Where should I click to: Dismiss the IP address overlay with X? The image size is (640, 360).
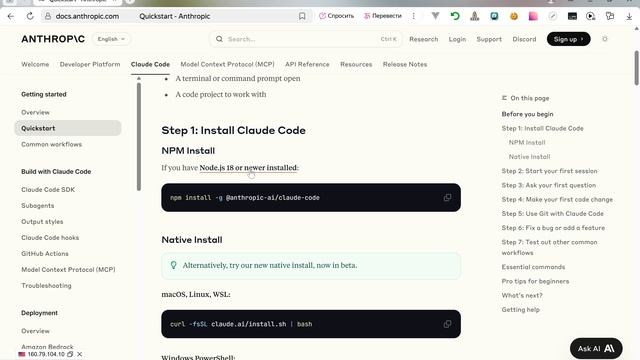point(80,354)
